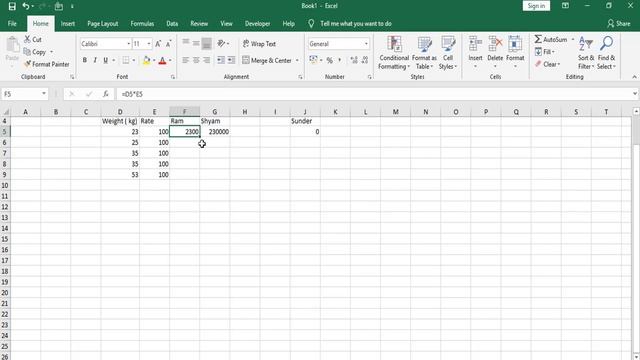Select the Cut scissors command

pyautogui.click(x=33, y=39)
